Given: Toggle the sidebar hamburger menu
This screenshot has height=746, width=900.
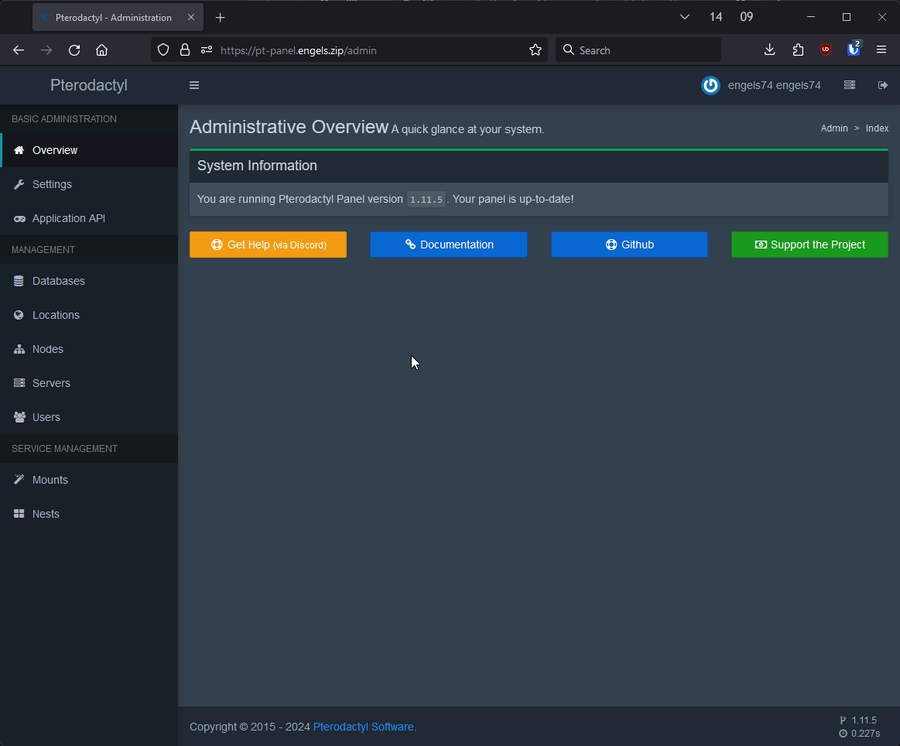Looking at the screenshot, I should pos(194,85).
